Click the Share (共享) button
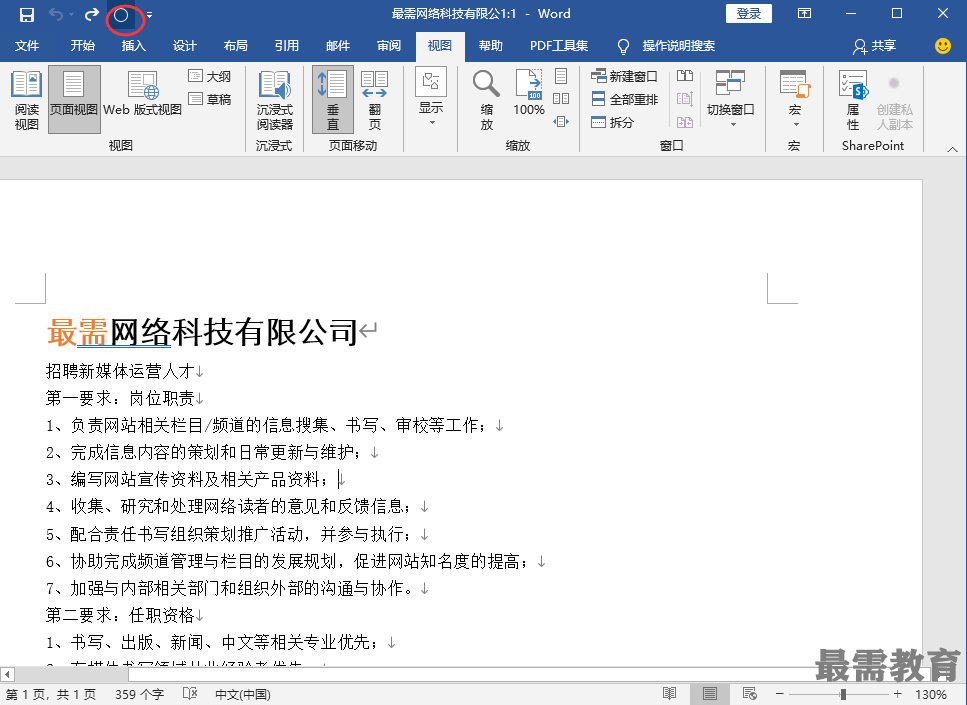This screenshot has width=967, height=705. pyautogui.click(x=874, y=46)
